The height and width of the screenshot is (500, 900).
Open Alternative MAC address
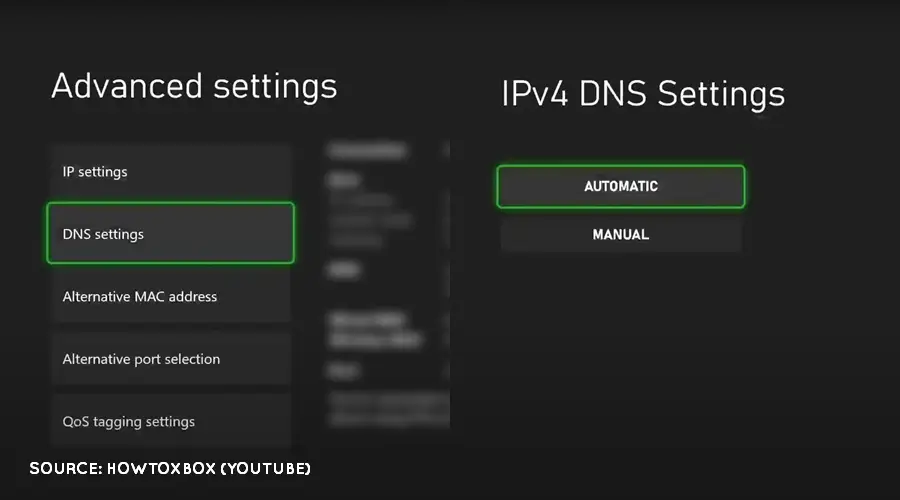(170, 297)
